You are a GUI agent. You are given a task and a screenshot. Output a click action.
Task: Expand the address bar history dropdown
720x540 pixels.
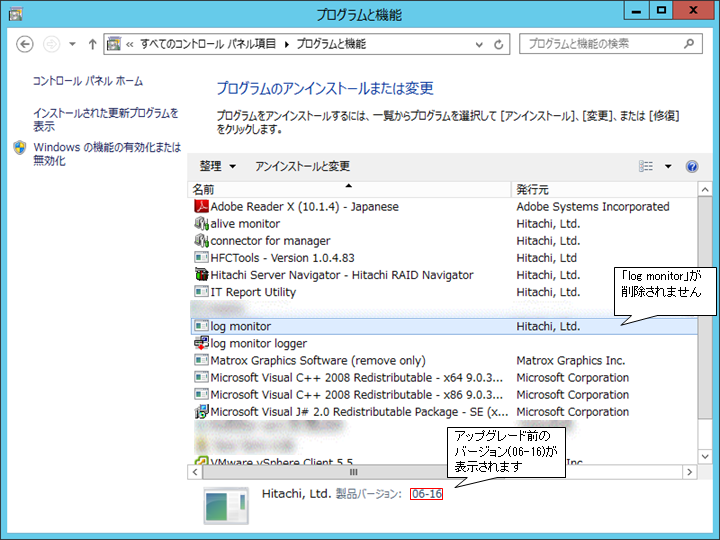(479, 45)
